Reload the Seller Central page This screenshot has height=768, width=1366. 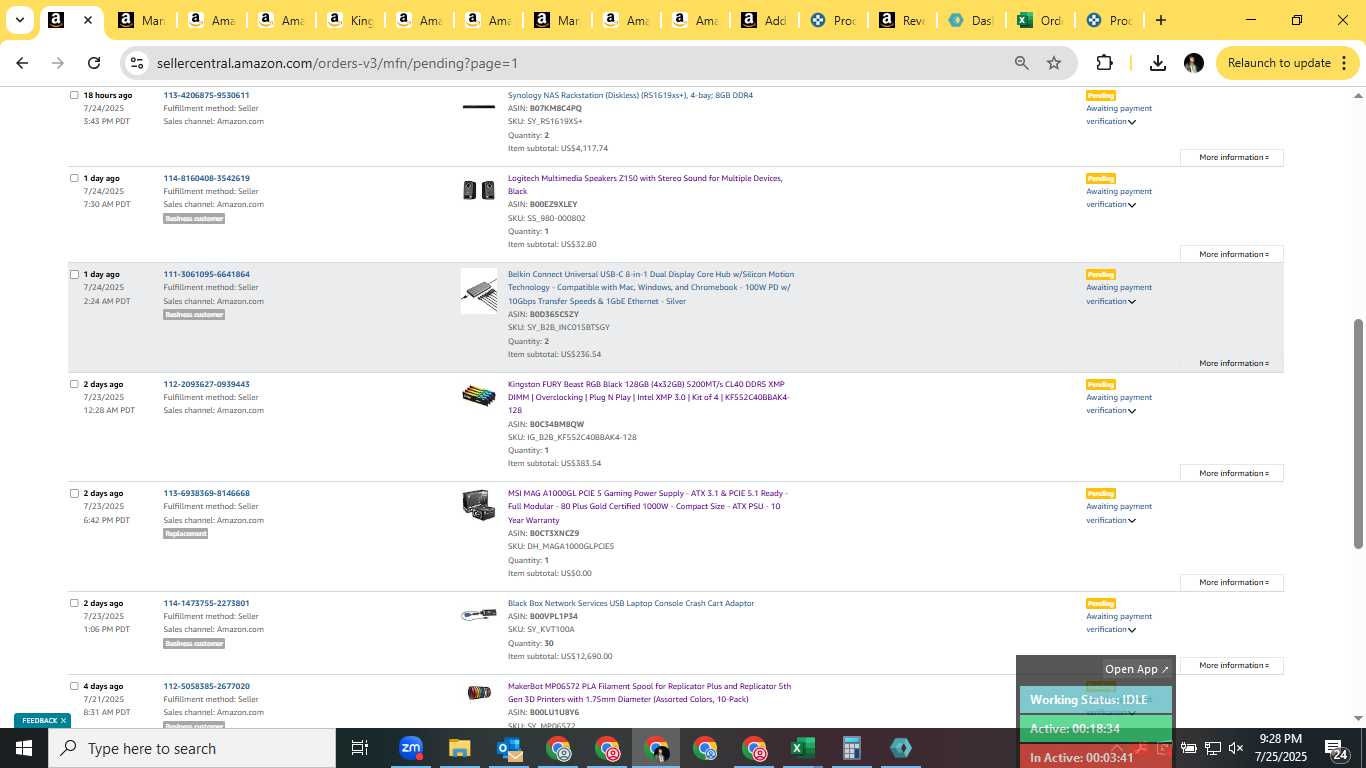[x=94, y=63]
